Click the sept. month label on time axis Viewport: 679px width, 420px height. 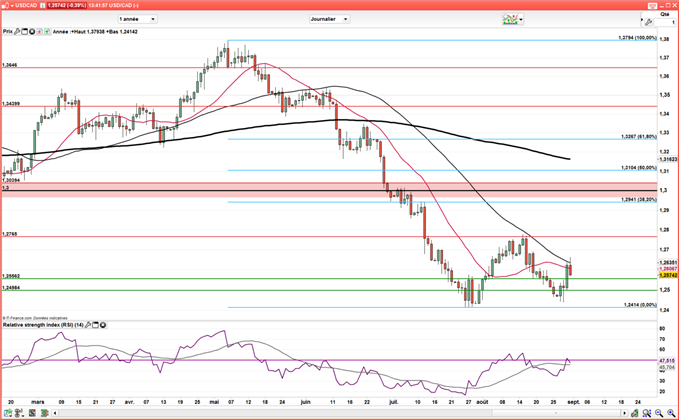pos(573,402)
